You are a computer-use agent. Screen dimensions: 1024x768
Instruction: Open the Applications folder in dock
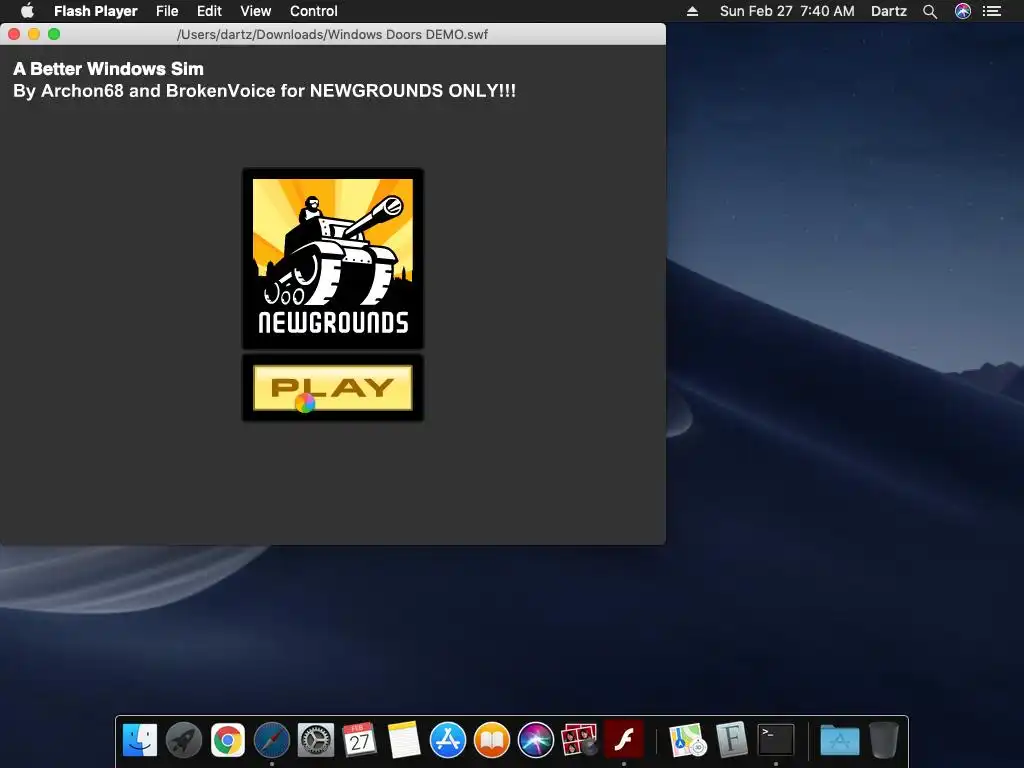tap(839, 740)
